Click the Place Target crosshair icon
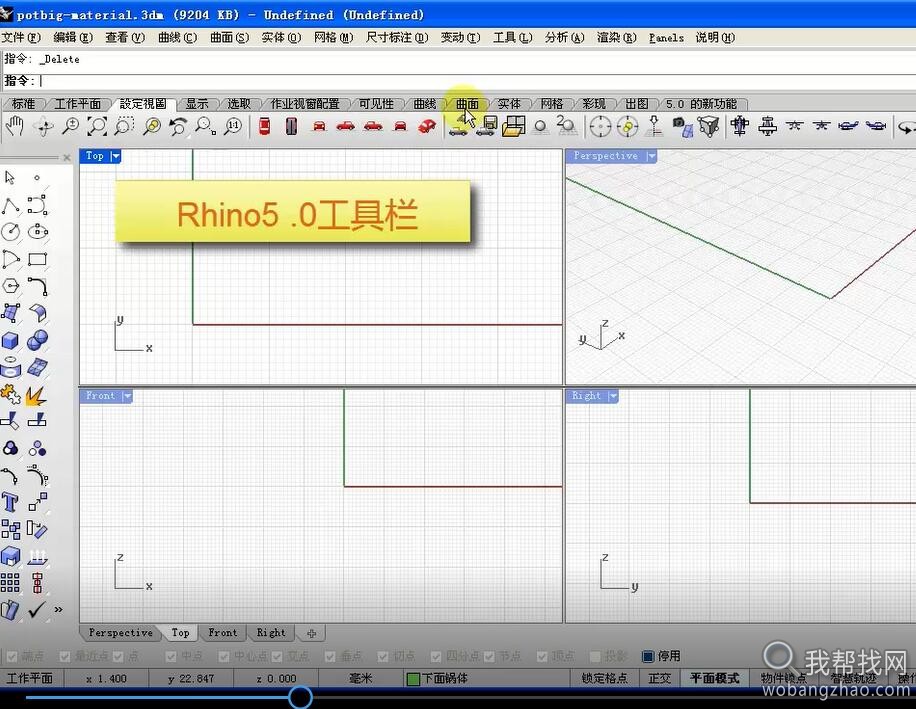Image resolution: width=916 pixels, height=709 pixels. 600,126
